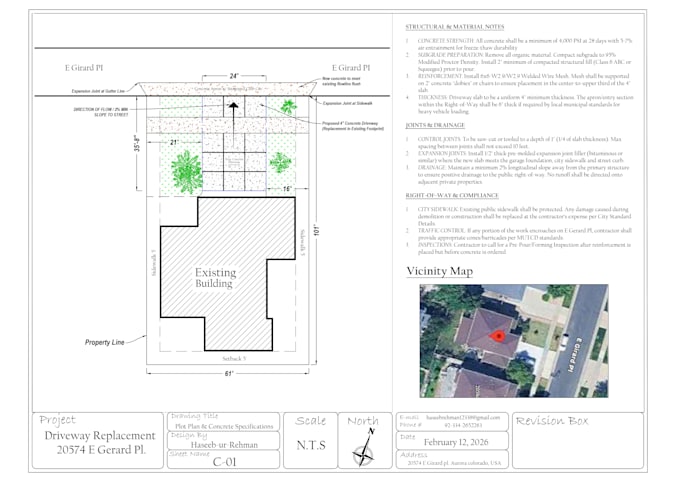Viewport: 680px width, 481px height.
Task: Click the 'SUBGRADE PREPARATION' note
Action: (x=524, y=62)
